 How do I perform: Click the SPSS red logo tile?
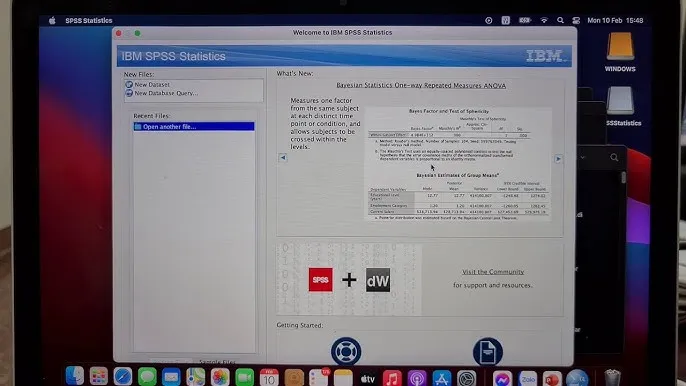(320, 280)
